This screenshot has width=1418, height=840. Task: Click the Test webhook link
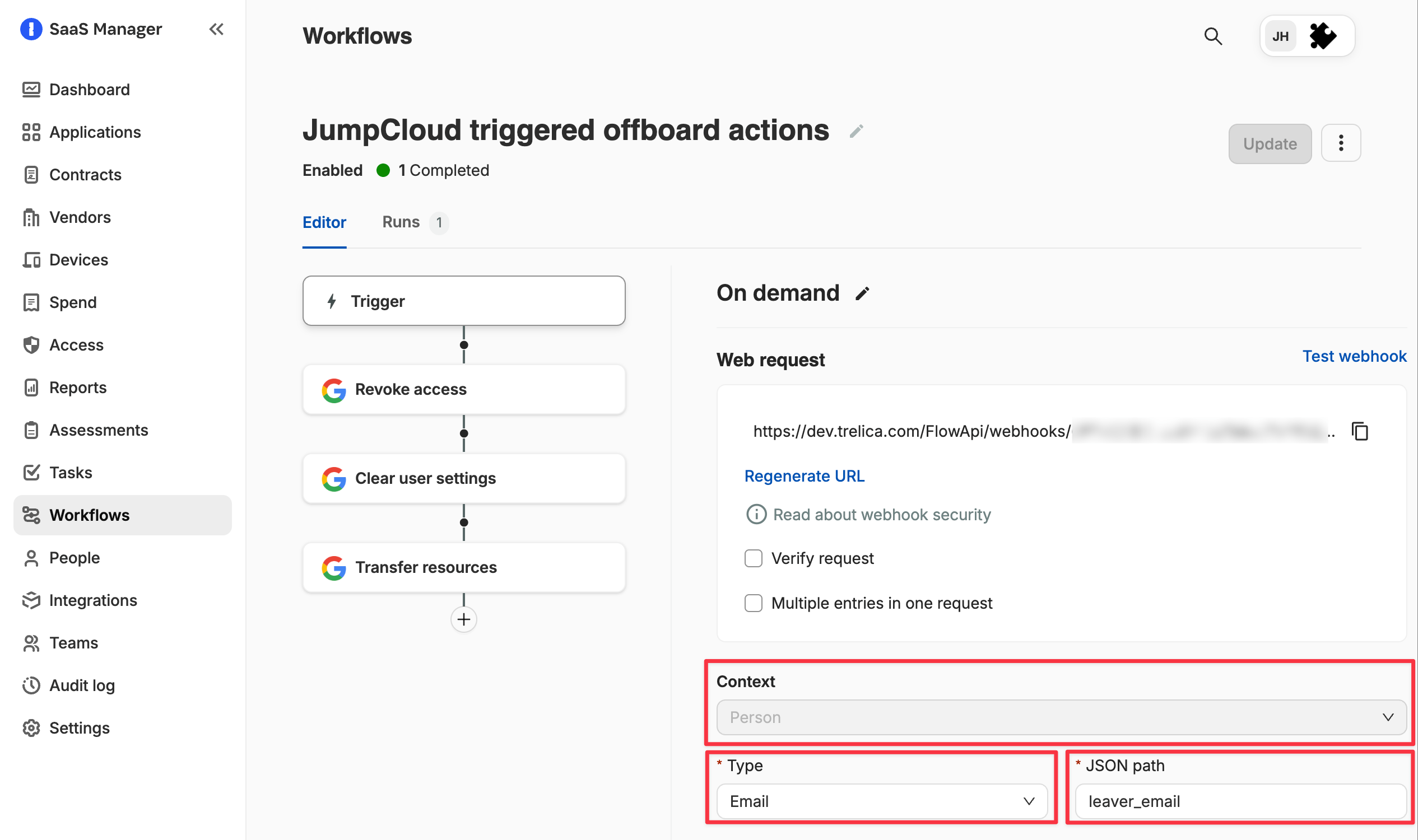point(1354,356)
